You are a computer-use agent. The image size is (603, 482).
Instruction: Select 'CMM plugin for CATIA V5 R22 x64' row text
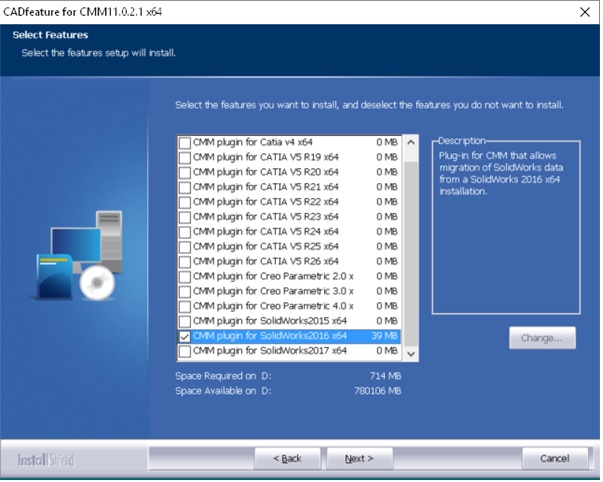(x=266, y=202)
